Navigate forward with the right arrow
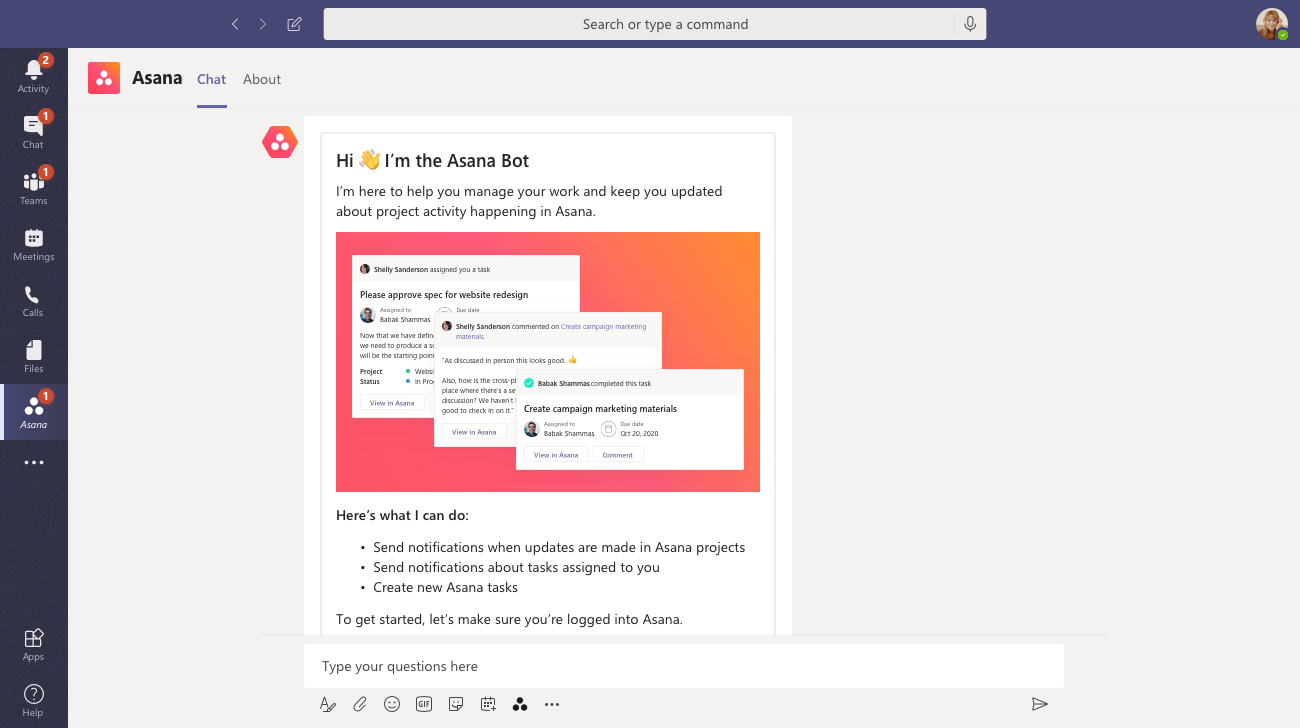Screen dimensions: 1300x728 (x=263, y=24)
